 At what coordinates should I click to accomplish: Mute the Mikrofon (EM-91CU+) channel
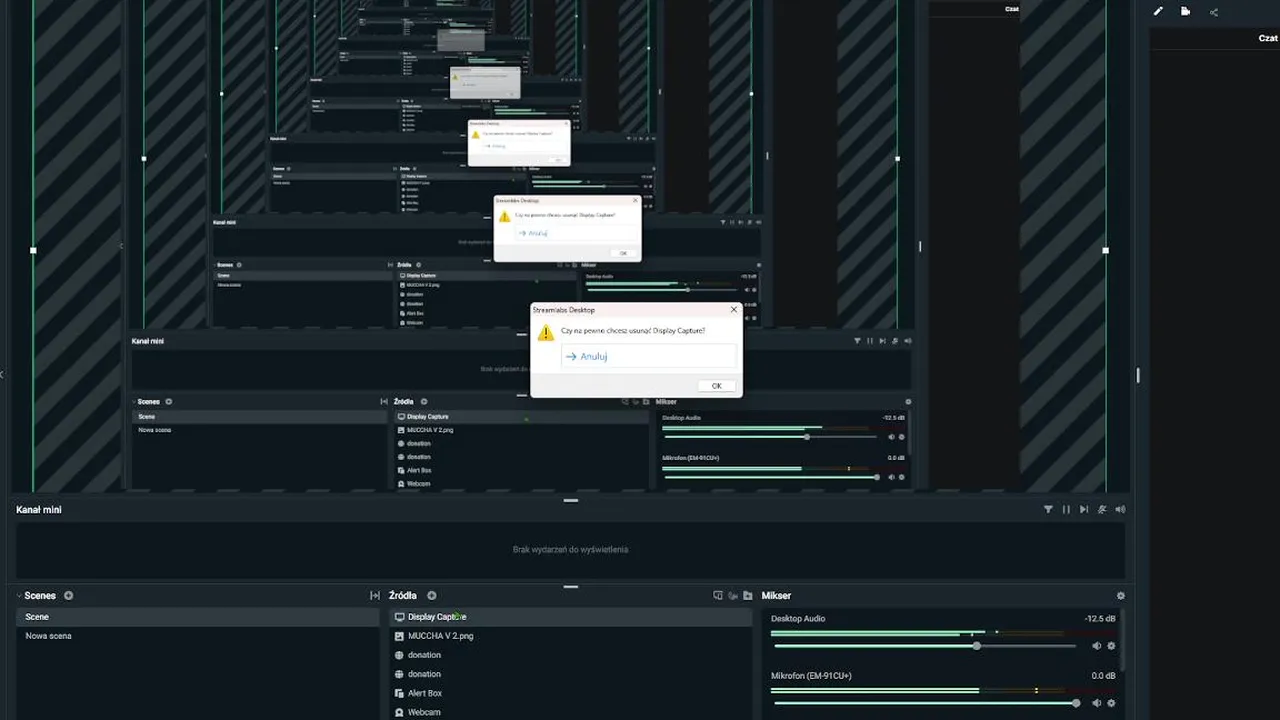[1097, 703]
